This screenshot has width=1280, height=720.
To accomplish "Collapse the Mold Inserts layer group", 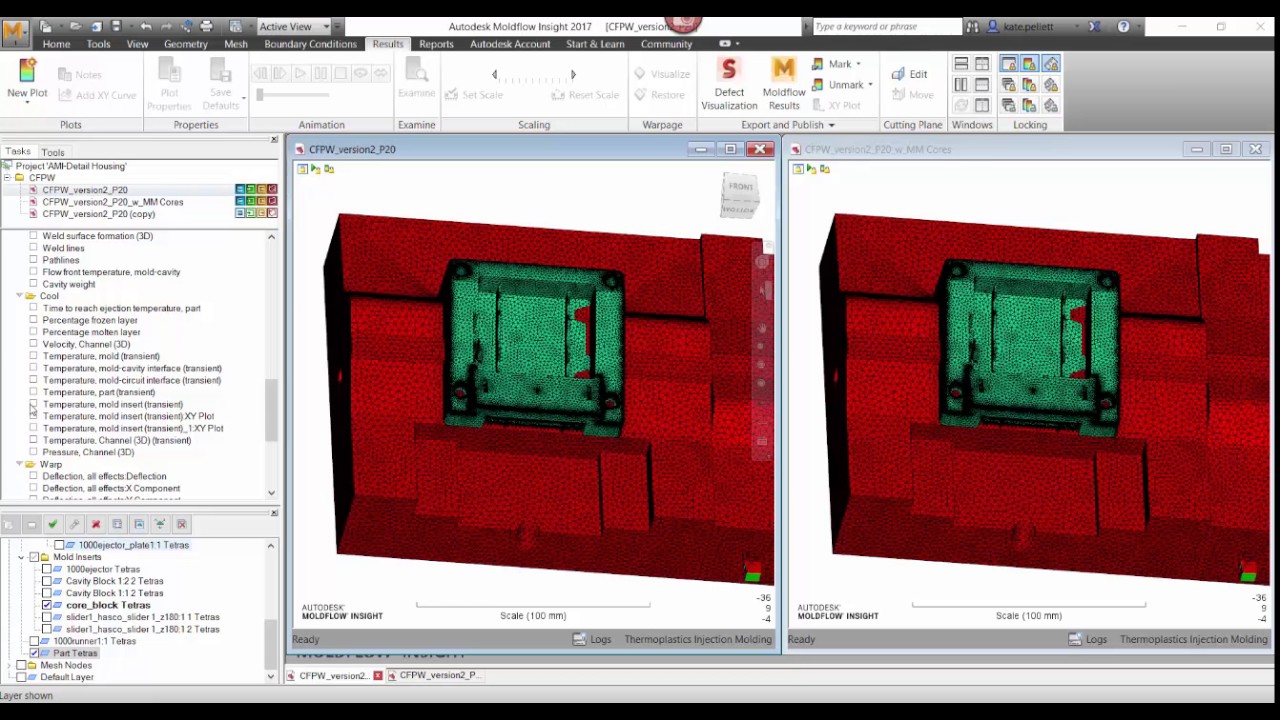I will (x=22, y=557).
